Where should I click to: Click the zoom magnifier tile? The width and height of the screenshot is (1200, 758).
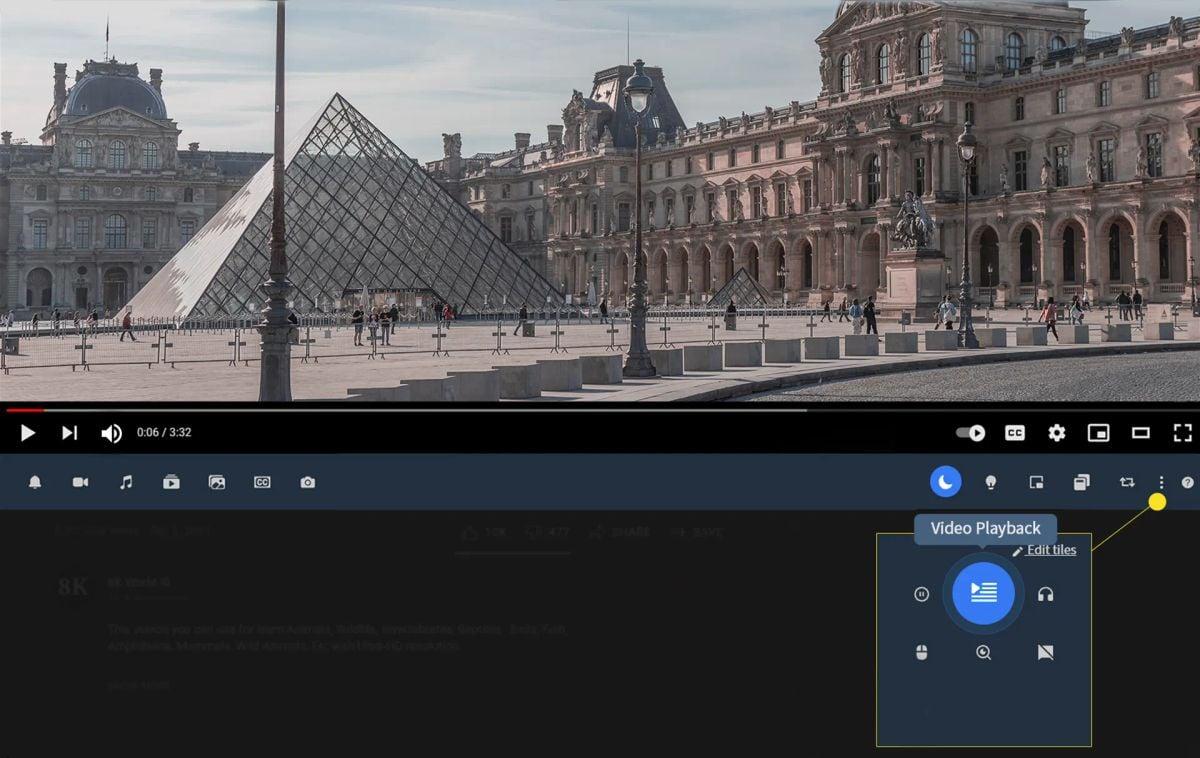[983, 652]
